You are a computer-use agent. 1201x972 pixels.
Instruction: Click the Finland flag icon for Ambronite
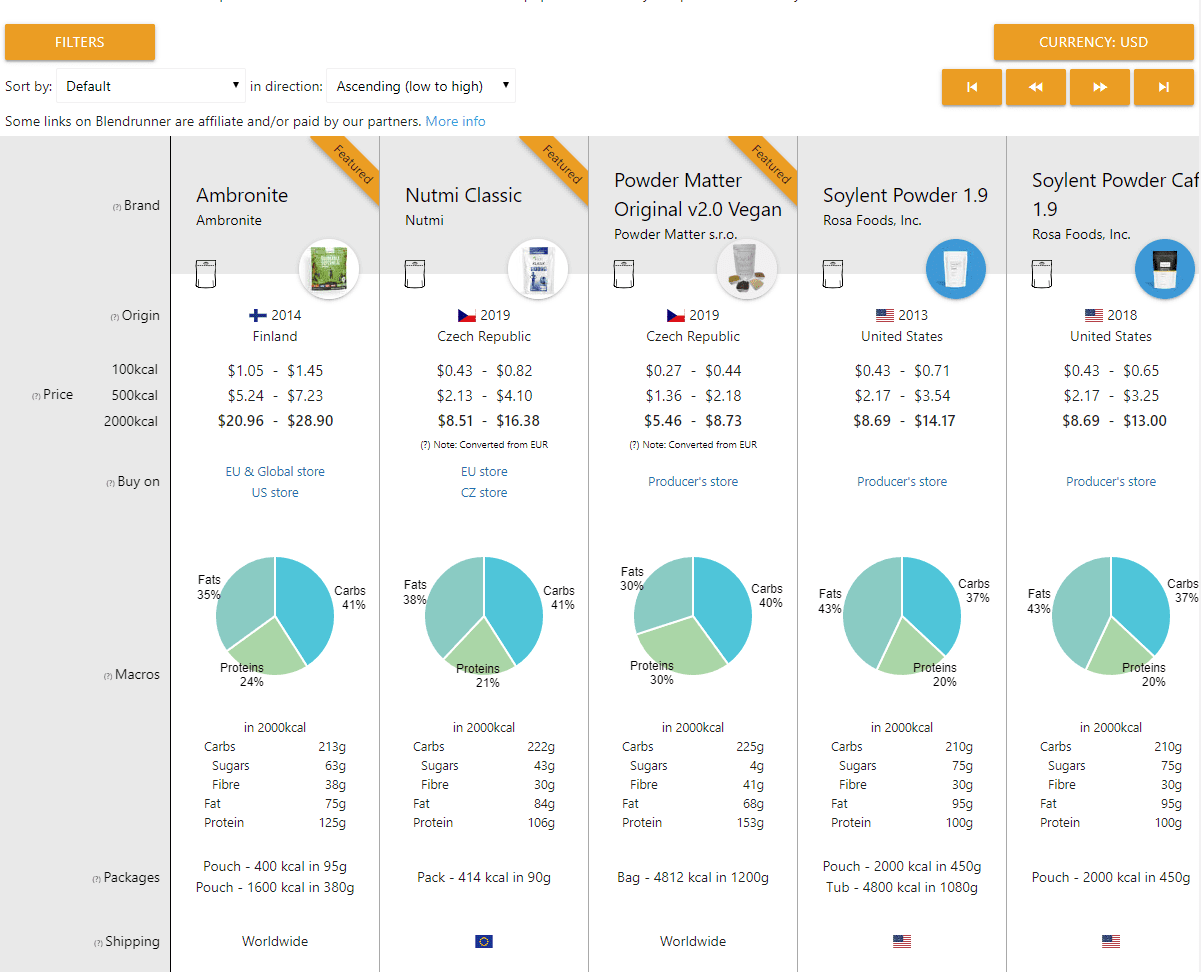(x=258, y=315)
